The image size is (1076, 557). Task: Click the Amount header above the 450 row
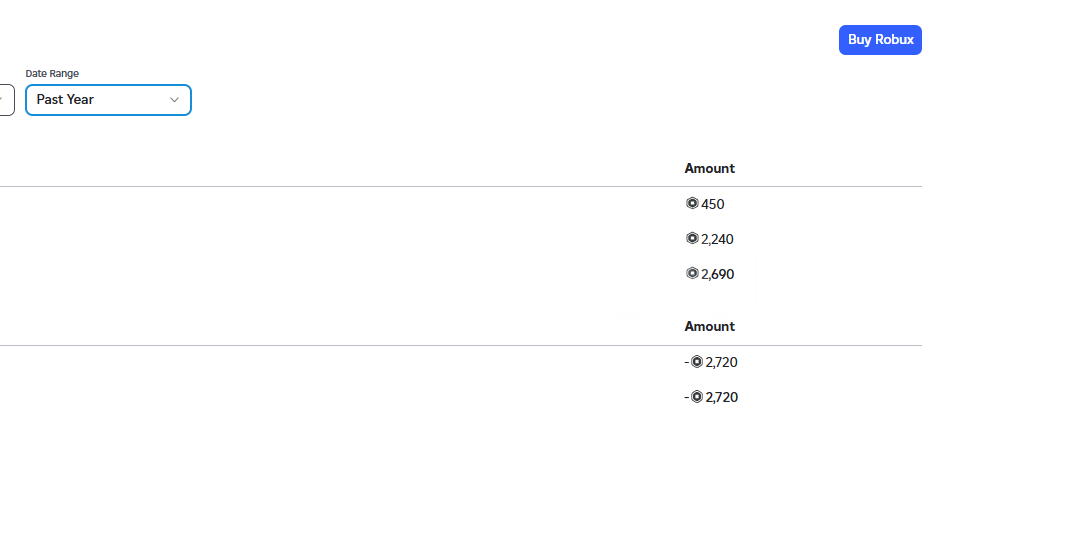click(x=710, y=169)
